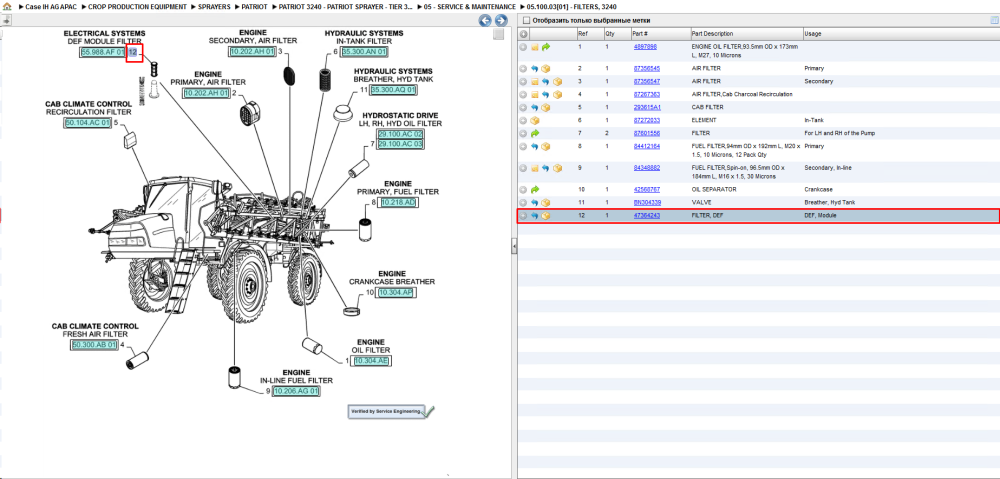1000x479 pixels.
Task: Click the green arrow icon on Ref 10 oil separator
Action: click(534, 189)
